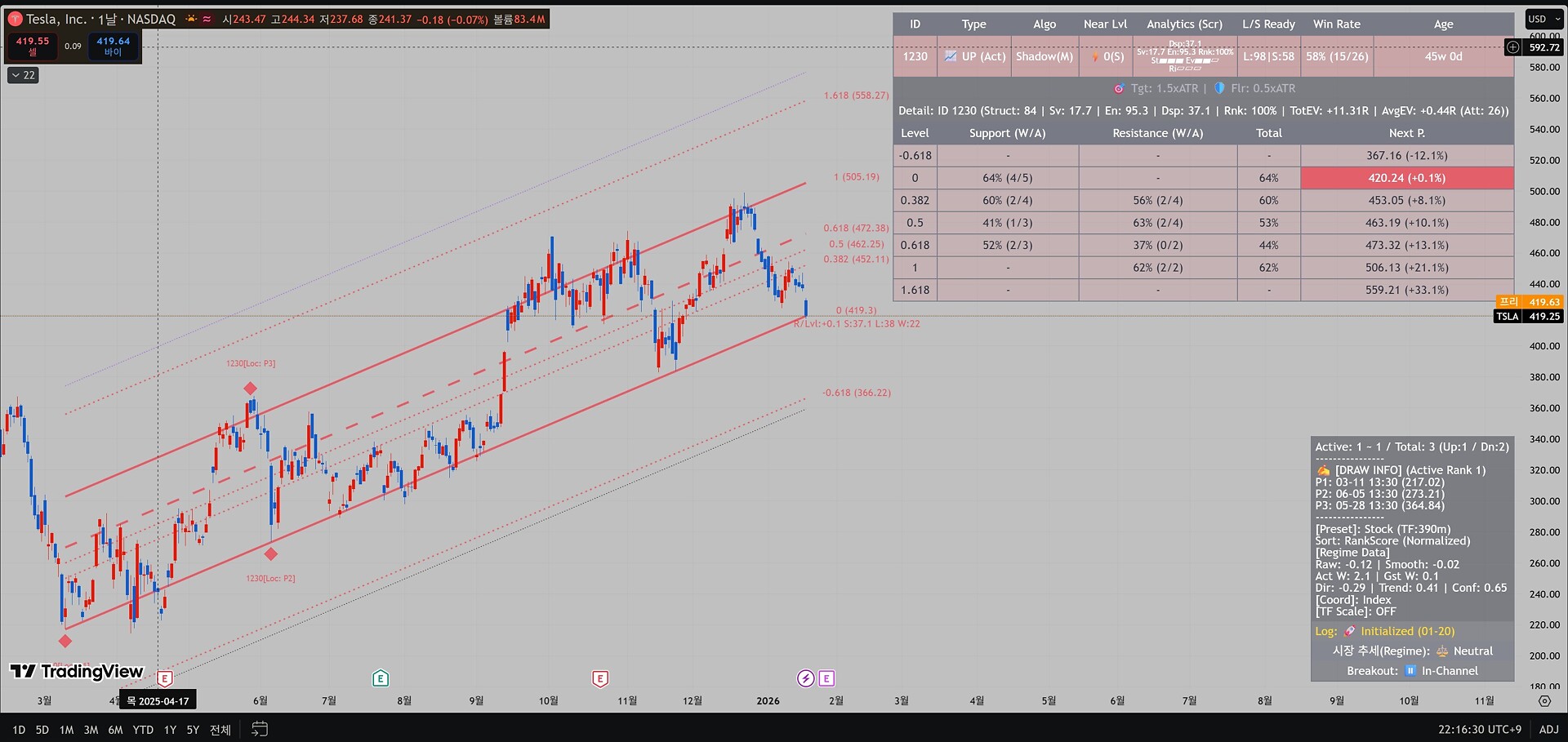
Task: Toggle the ADJ adjusted data button
Action: coord(1548,729)
